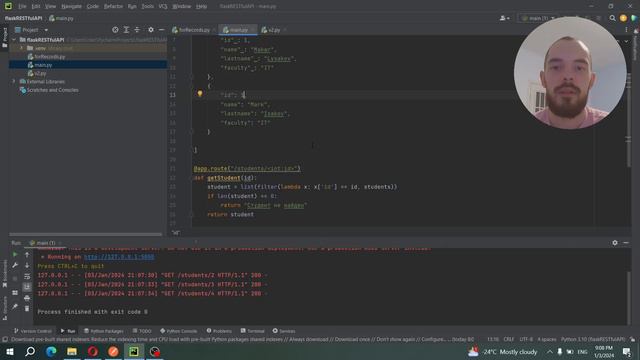Click the layout icon in Run sidebar
640x360 pixels.
pos(15,293)
